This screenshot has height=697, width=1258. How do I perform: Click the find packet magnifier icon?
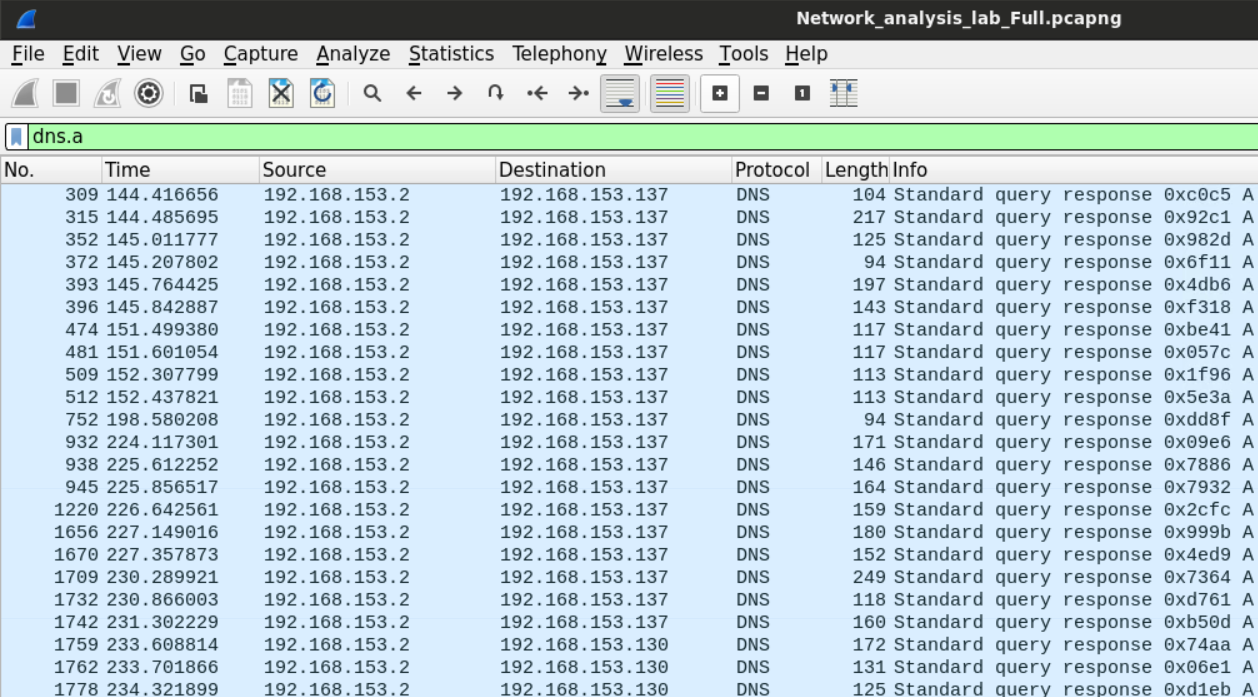(x=372, y=94)
